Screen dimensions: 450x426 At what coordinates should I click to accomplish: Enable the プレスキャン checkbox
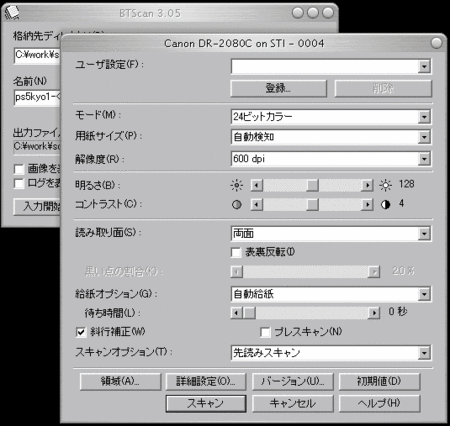[x=265, y=332]
